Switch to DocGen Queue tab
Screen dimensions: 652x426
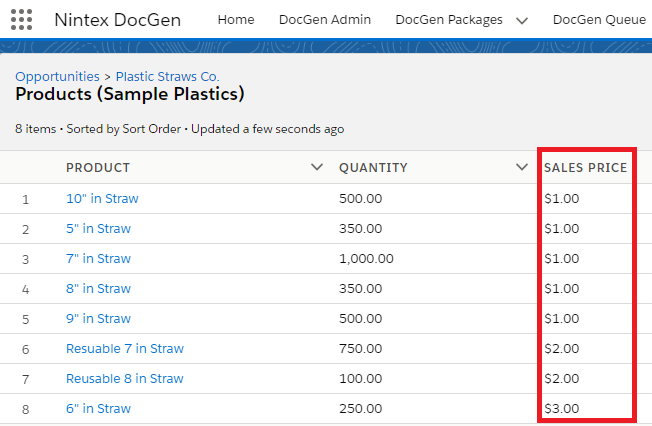pyautogui.click(x=598, y=19)
